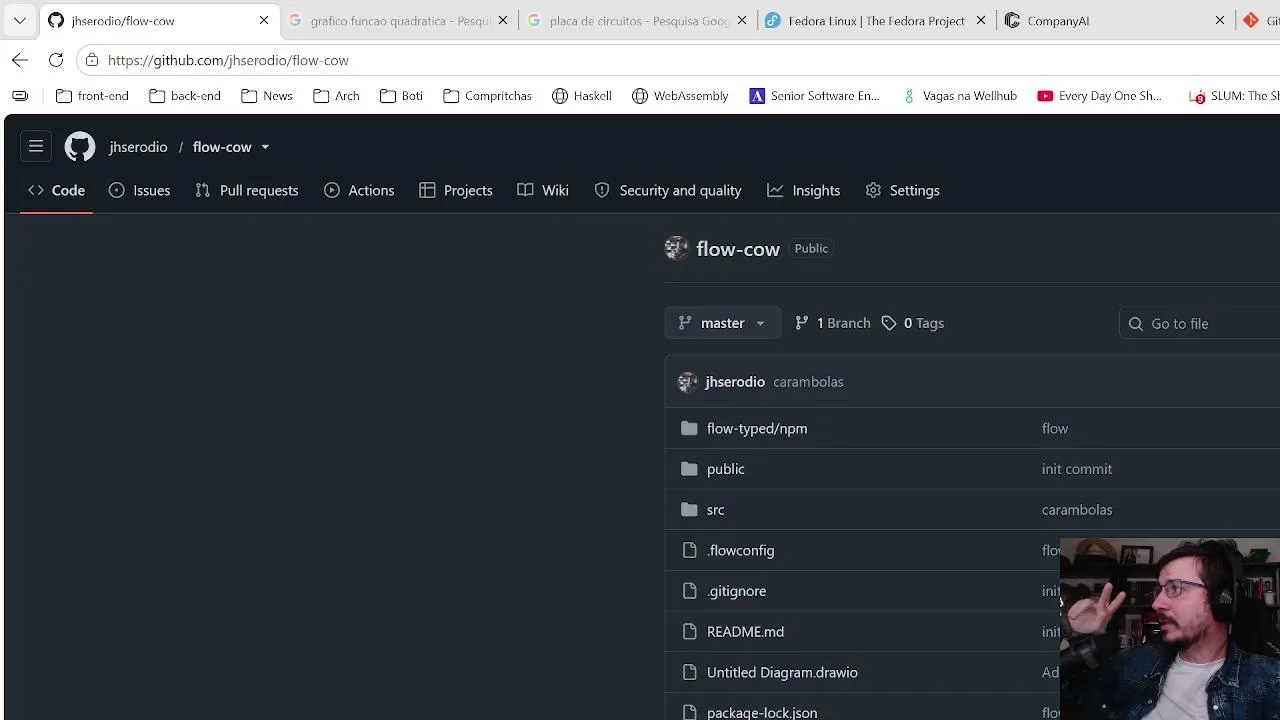Open the .flowconfig file
The width and height of the screenshot is (1280, 720).
click(741, 550)
